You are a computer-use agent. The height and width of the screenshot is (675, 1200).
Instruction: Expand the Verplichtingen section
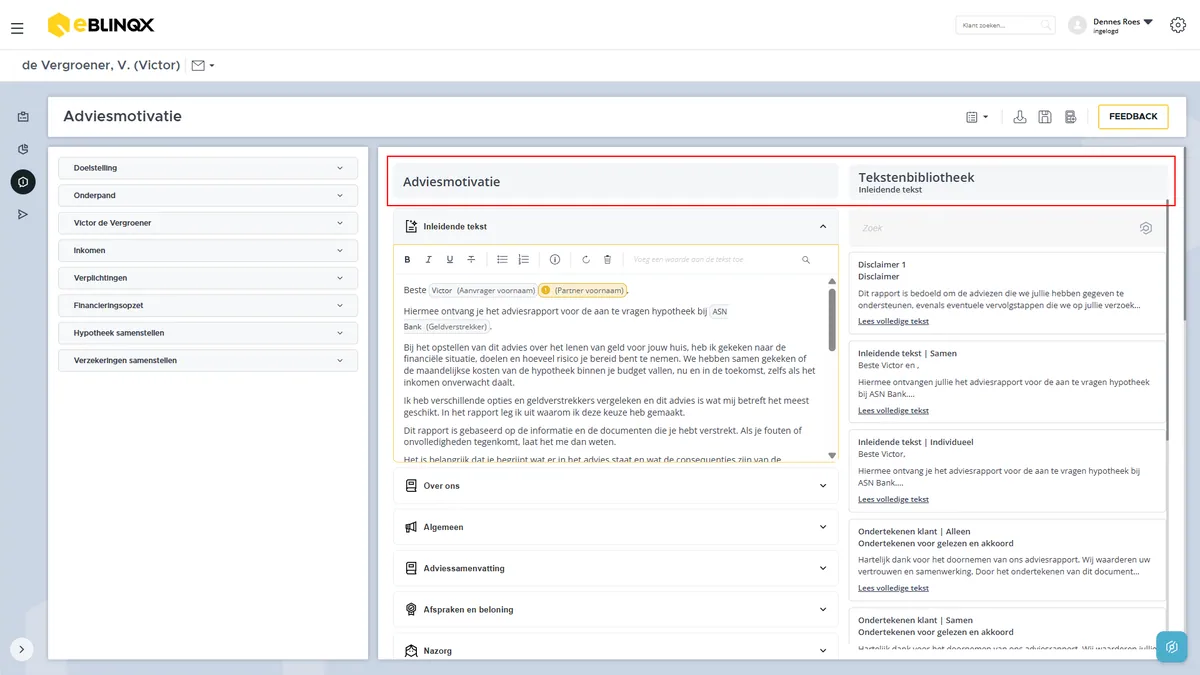pos(208,277)
